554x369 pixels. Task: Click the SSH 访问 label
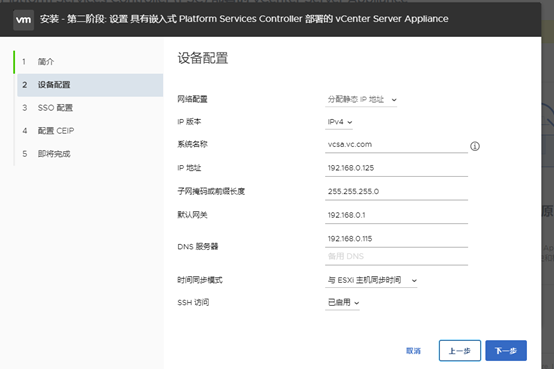click(x=193, y=303)
